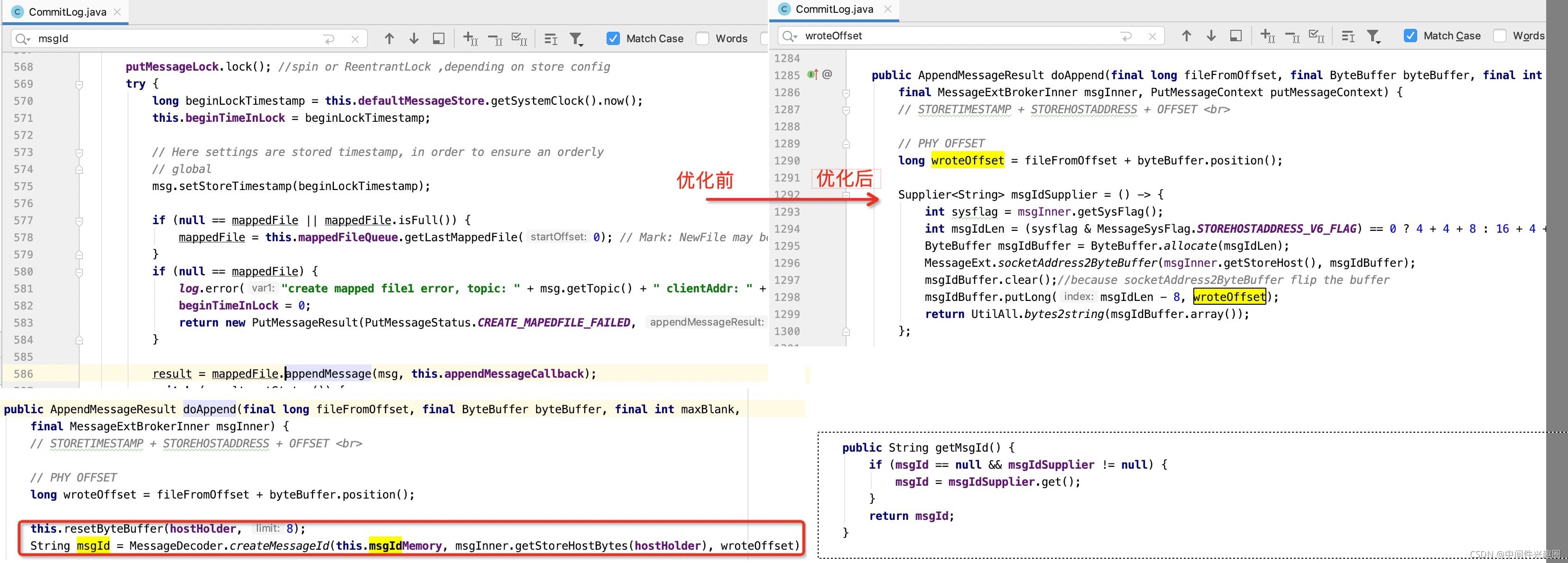Viewport: 1568px width, 563px height.
Task: Enable Words checkbox in left search bar
Action: (702, 38)
